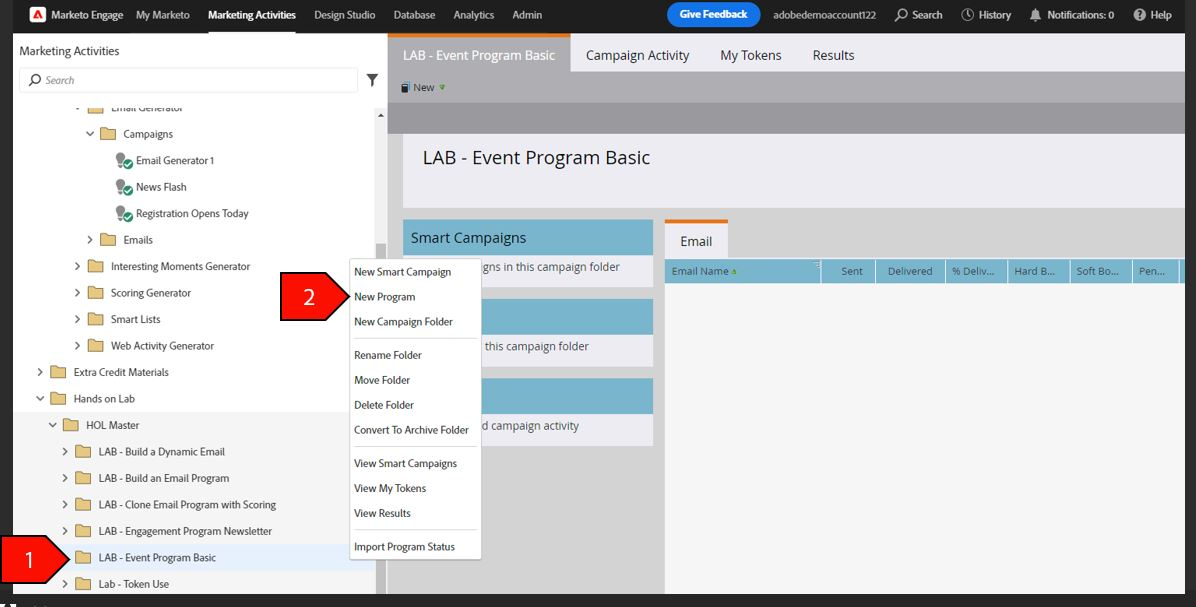The width and height of the screenshot is (1196, 607).
Task: Collapse the Hands on Lab folder
Action: (x=40, y=399)
